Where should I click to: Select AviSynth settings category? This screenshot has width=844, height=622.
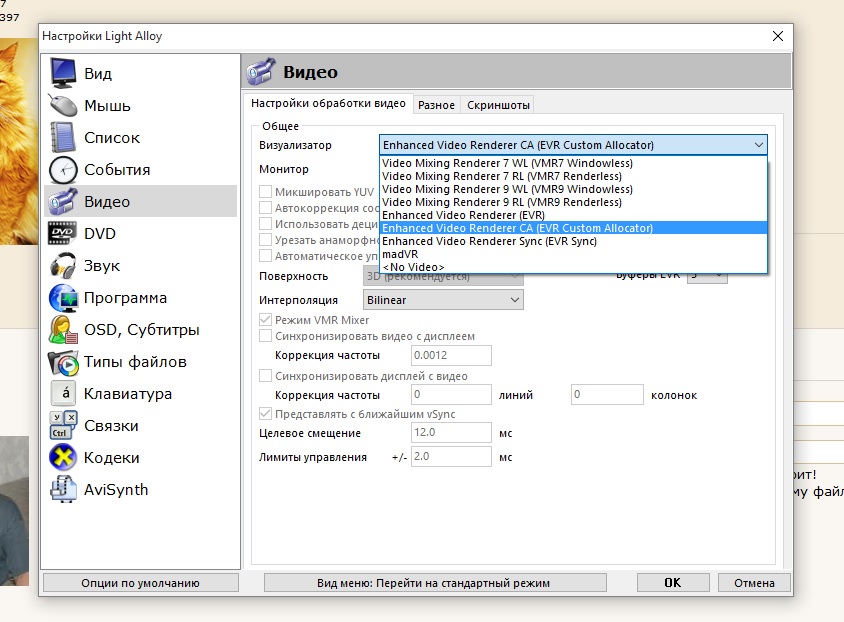click(140, 489)
